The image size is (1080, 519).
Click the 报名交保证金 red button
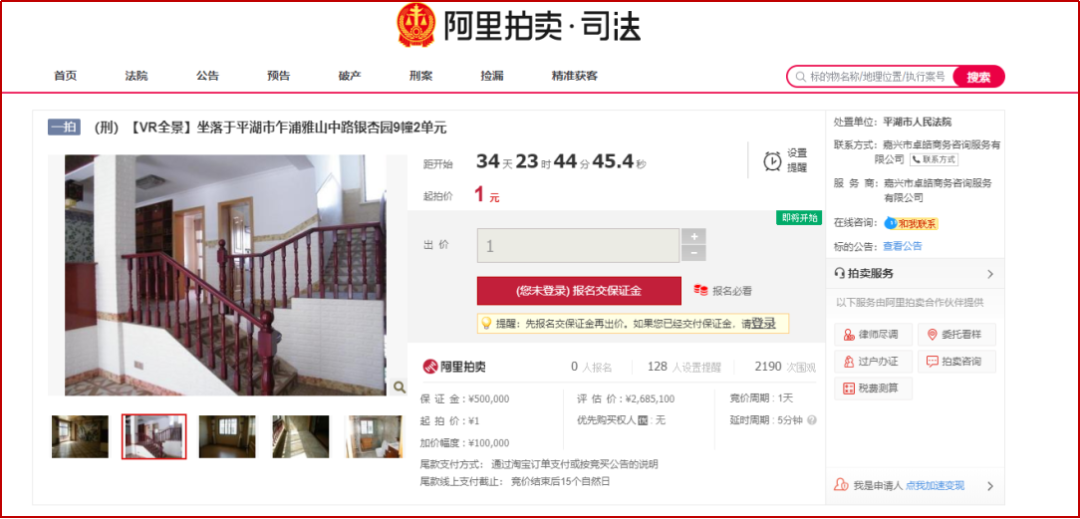(579, 290)
